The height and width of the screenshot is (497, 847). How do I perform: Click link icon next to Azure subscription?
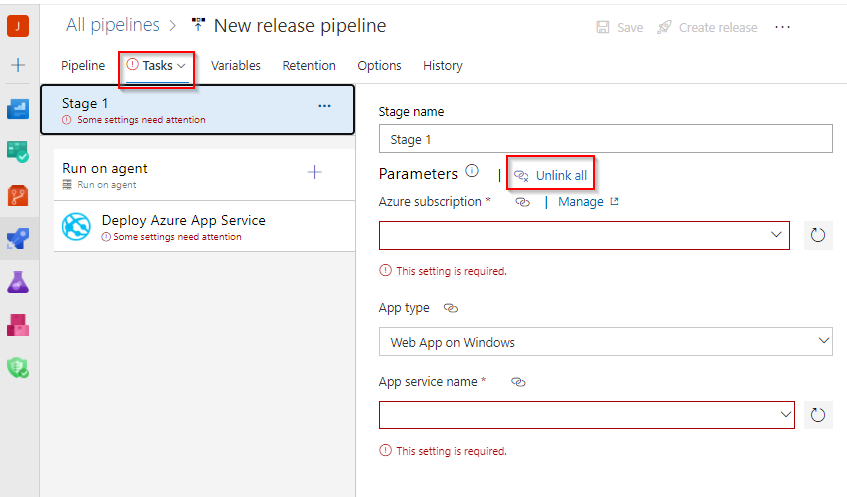click(x=522, y=202)
